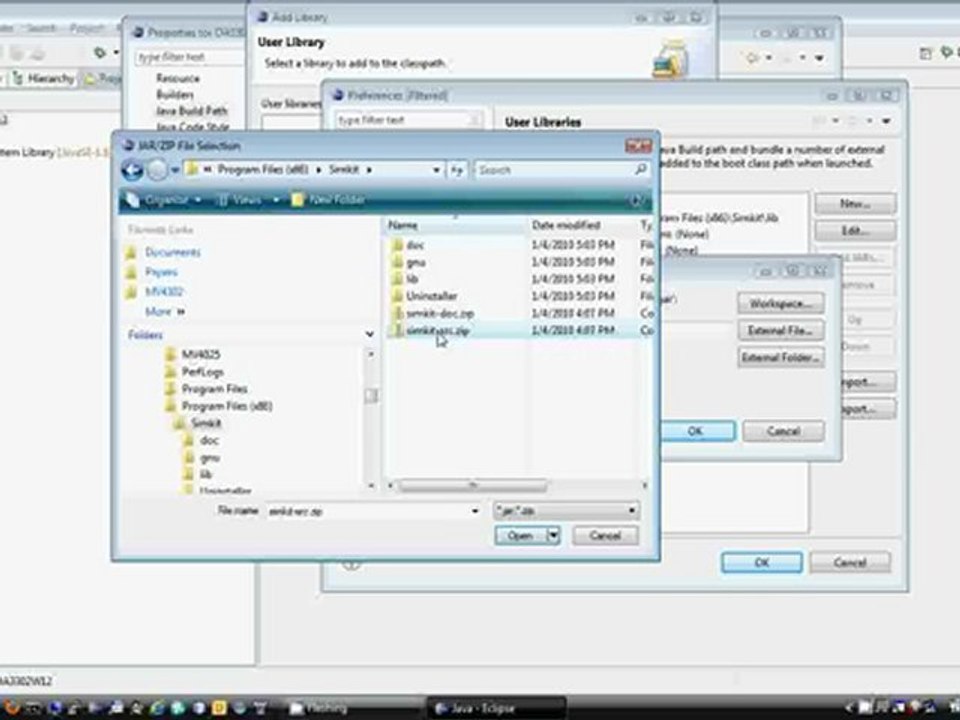Viewport: 960px width, 720px height.
Task: Cancel the JAR/ZIP File Selection dialog
Action: coord(605,536)
